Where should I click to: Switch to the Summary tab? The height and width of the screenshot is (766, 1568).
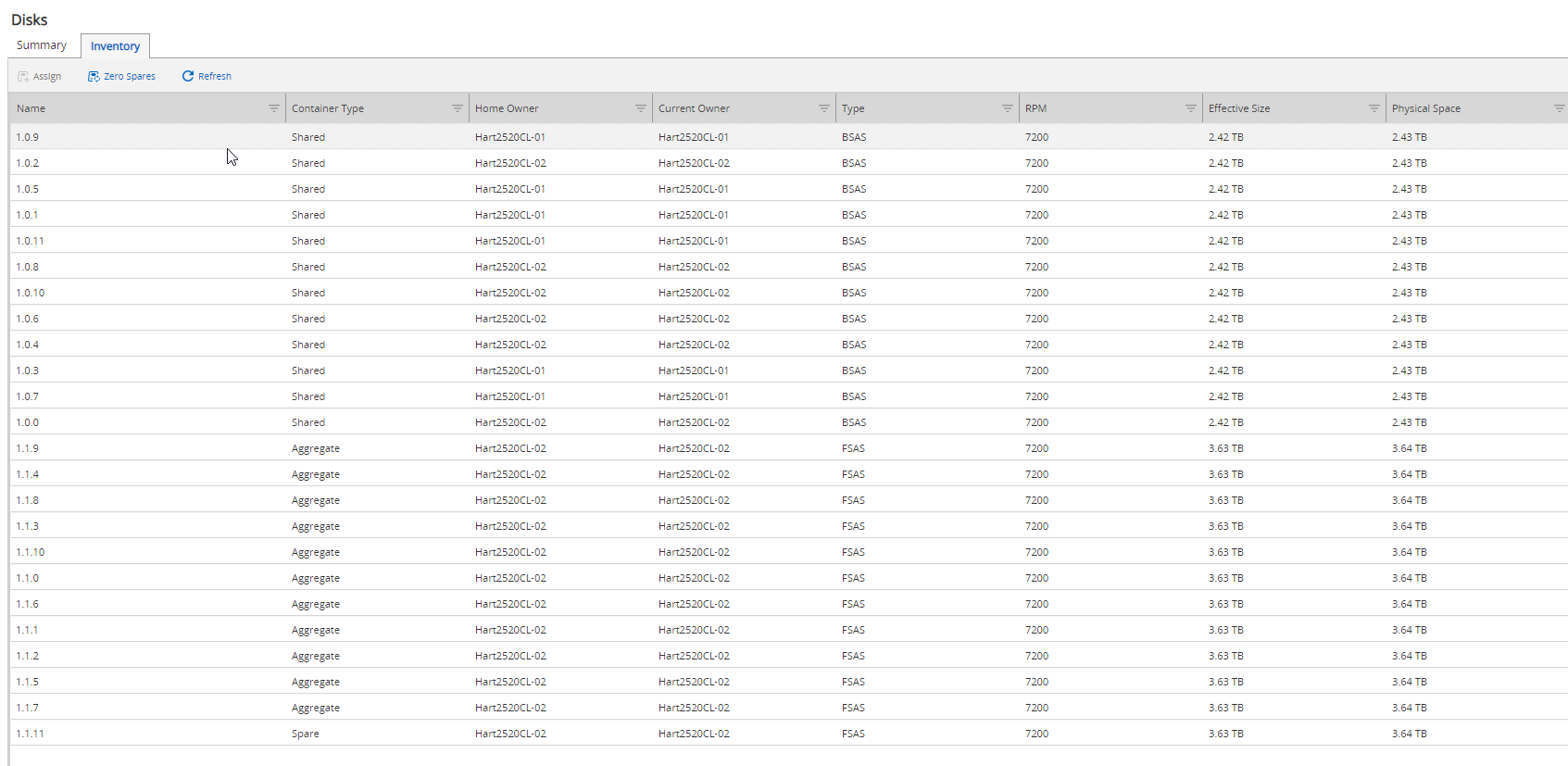[x=42, y=45]
